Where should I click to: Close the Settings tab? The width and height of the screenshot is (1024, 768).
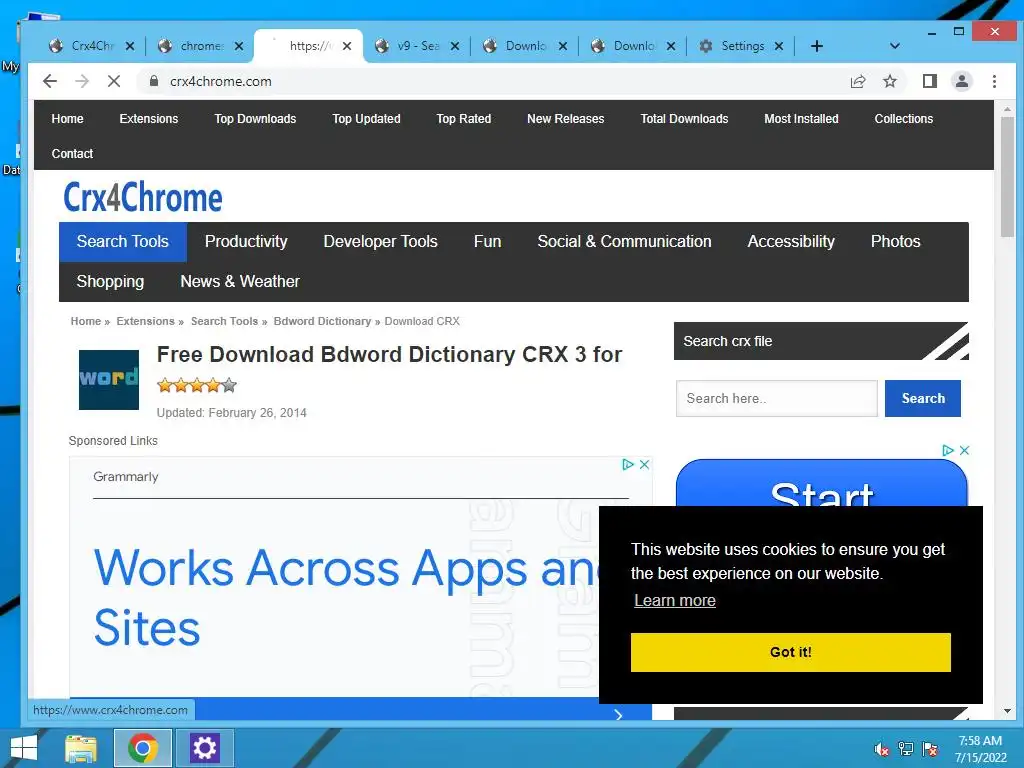coord(778,46)
